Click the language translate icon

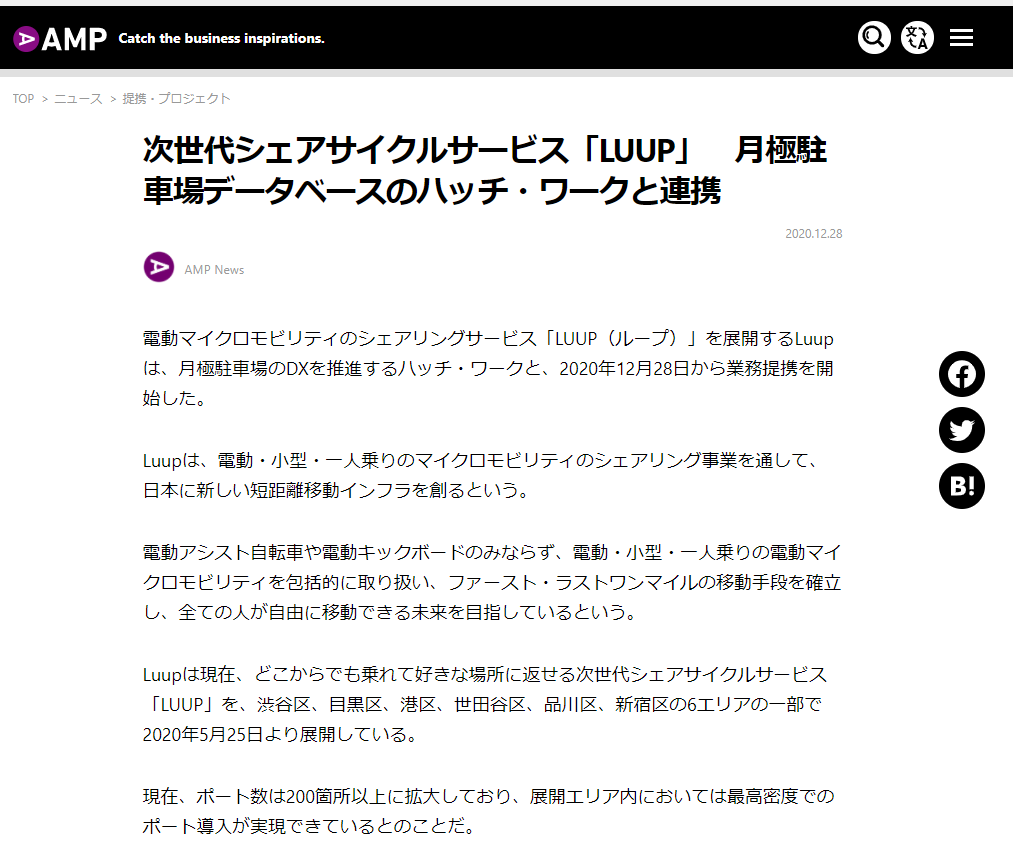tap(917, 38)
